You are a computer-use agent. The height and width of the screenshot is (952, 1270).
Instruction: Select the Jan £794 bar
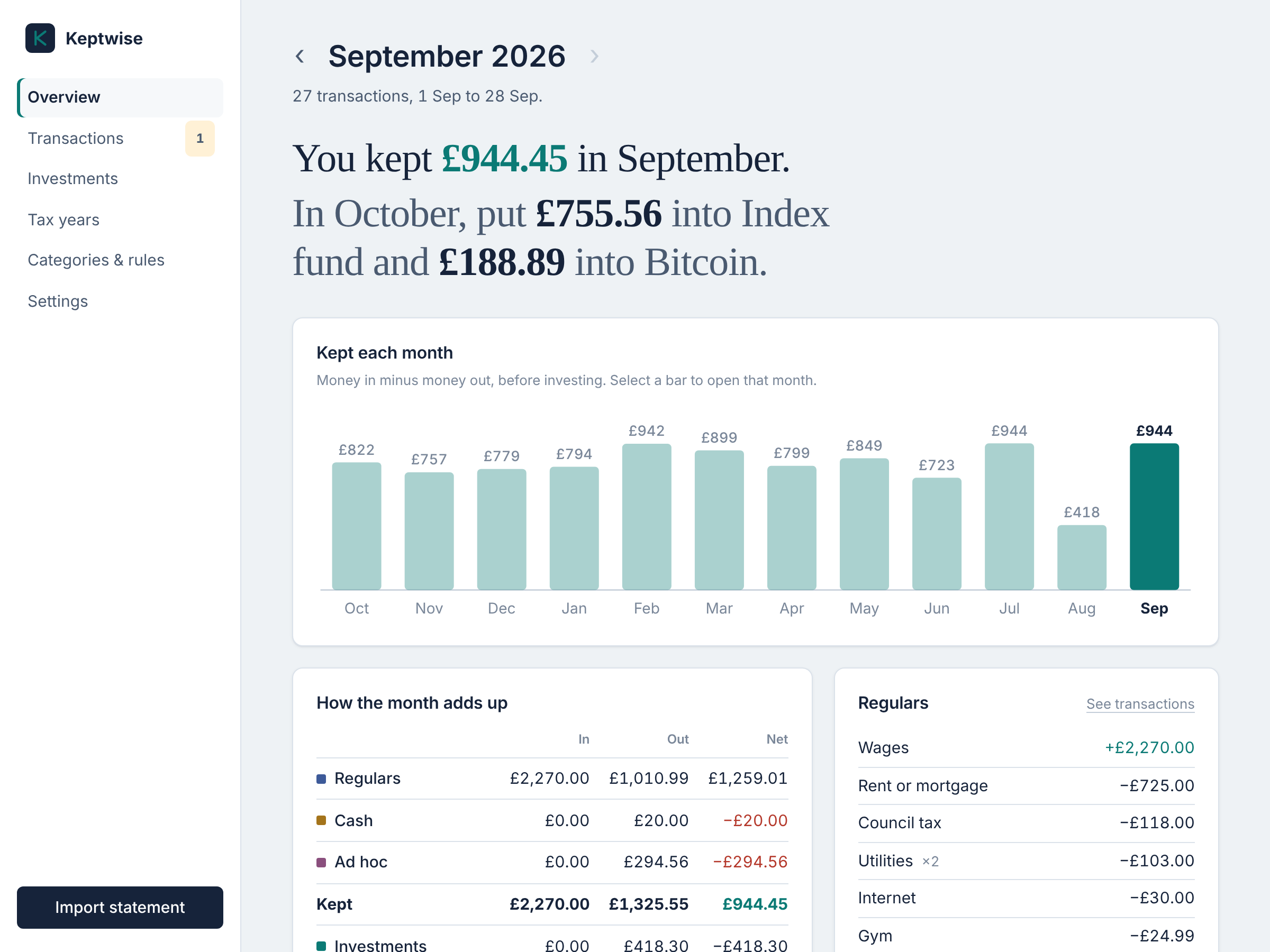(574, 528)
